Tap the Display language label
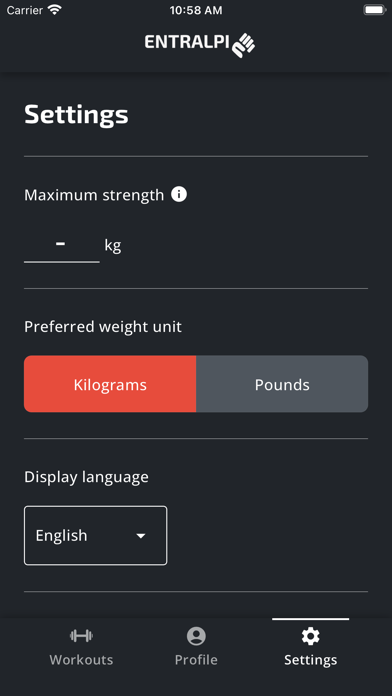 [x=86, y=477]
